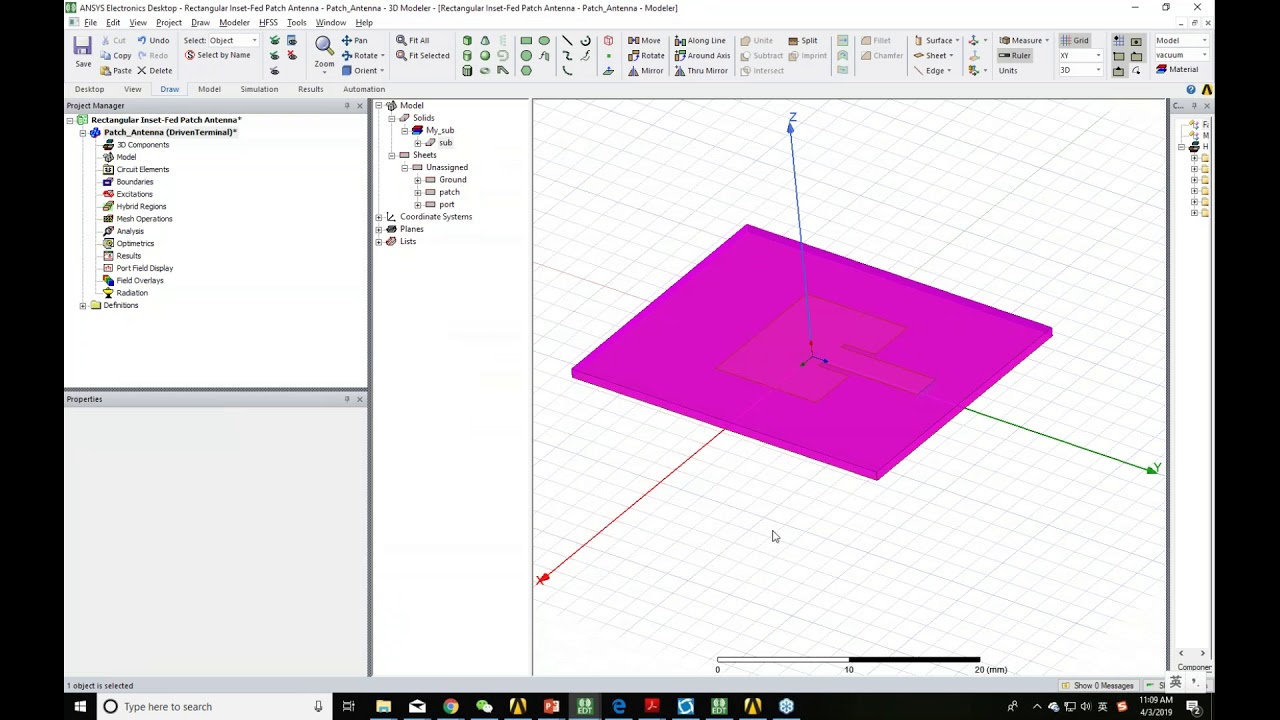Image resolution: width=1280 pixels, height=720 pixels.
Task: Draw an ellipse sheet
Action: (544, 41)
